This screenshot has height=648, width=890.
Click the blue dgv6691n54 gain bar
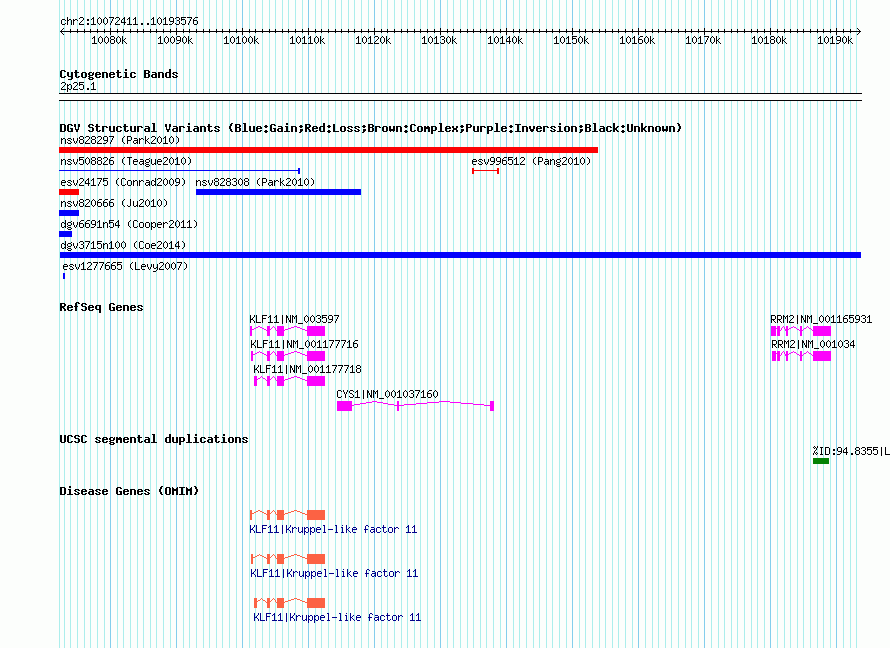(66, 234)
